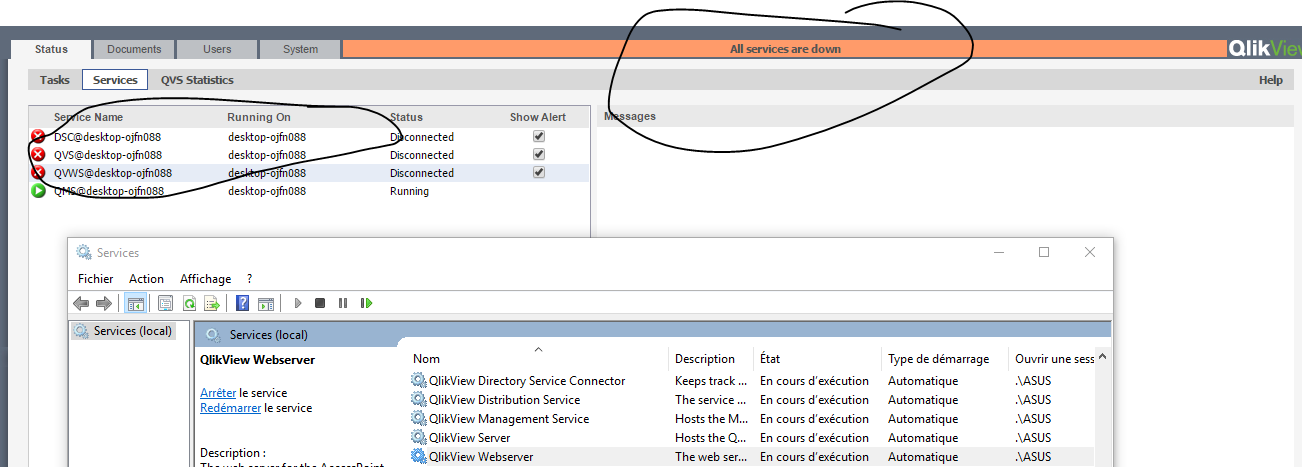
Task: Click the Export list toolbar icon
Action: click(211, 303)
